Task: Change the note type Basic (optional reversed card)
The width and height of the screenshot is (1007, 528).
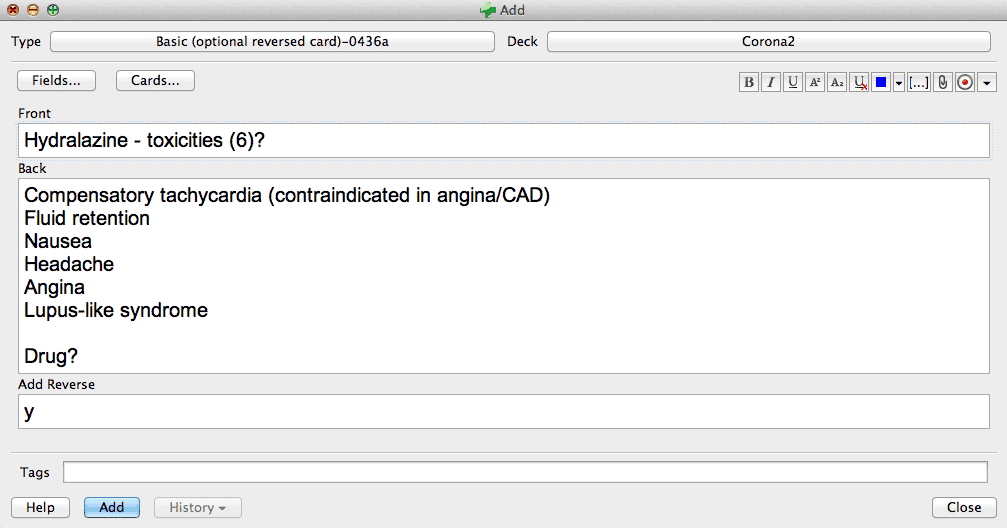Action: 272,42
